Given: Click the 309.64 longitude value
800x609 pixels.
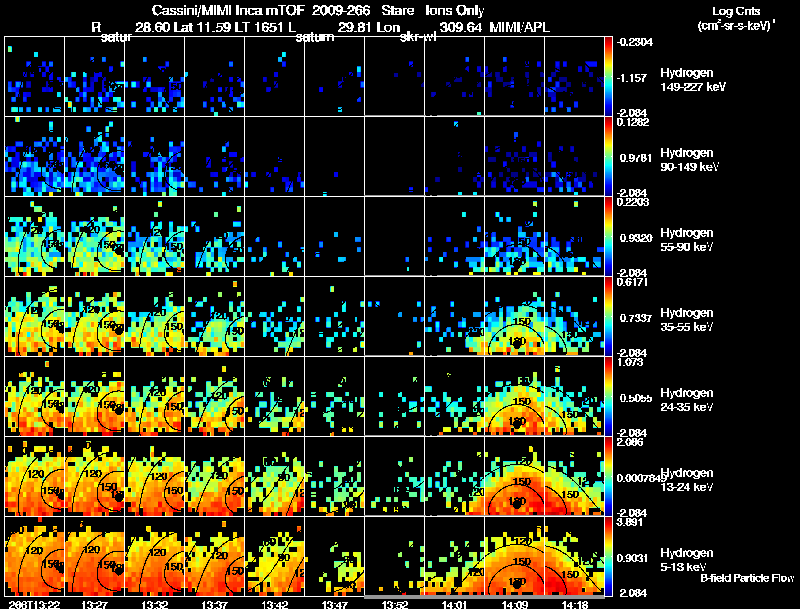Looking at the screenshot, I should click(x=461, y=28).
